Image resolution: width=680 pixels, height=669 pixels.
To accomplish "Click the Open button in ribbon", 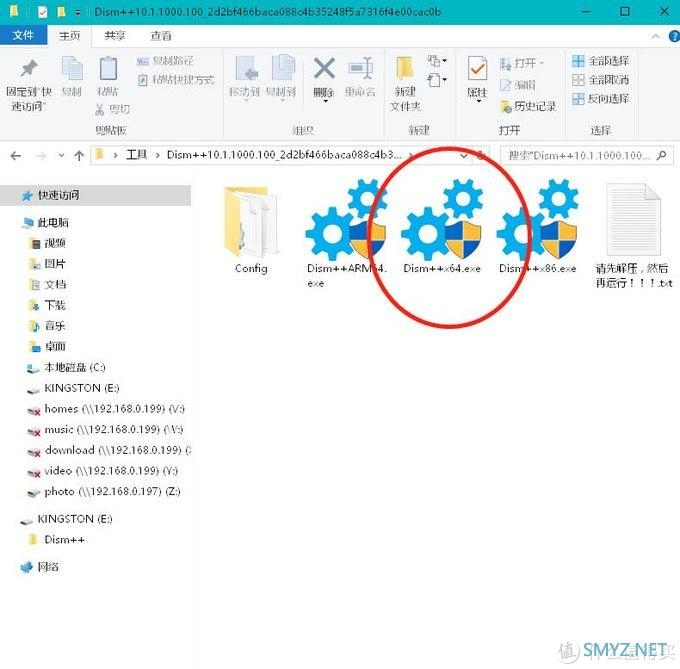I will [522, 63].
